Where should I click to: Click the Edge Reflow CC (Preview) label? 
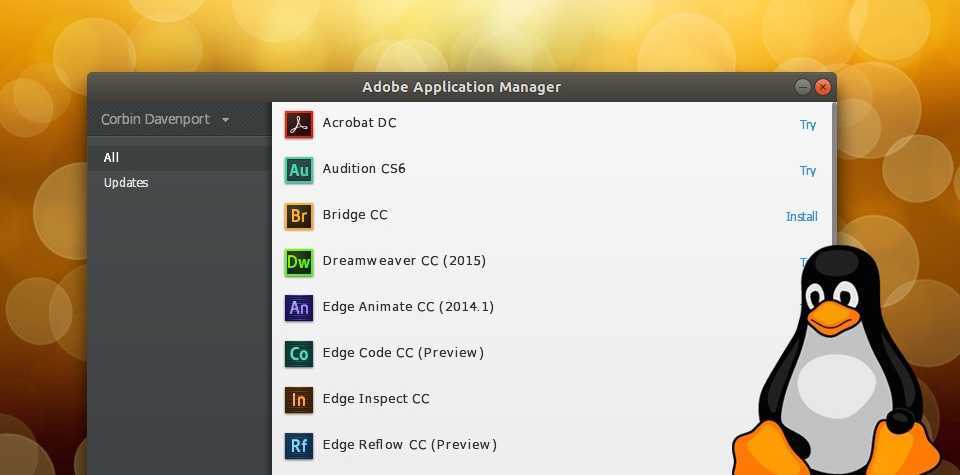(409, 444)
